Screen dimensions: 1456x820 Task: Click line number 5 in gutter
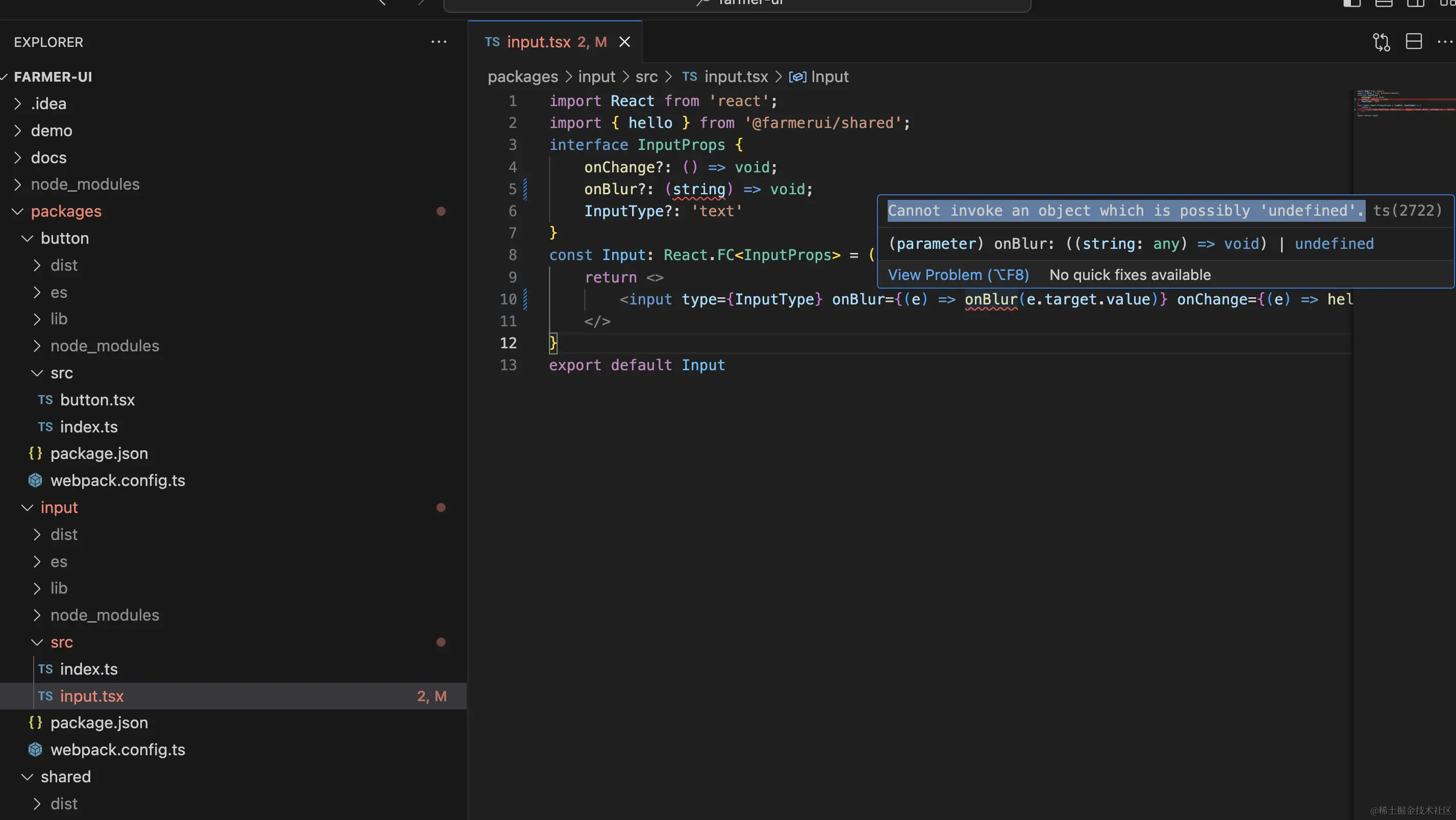(512, 189)
